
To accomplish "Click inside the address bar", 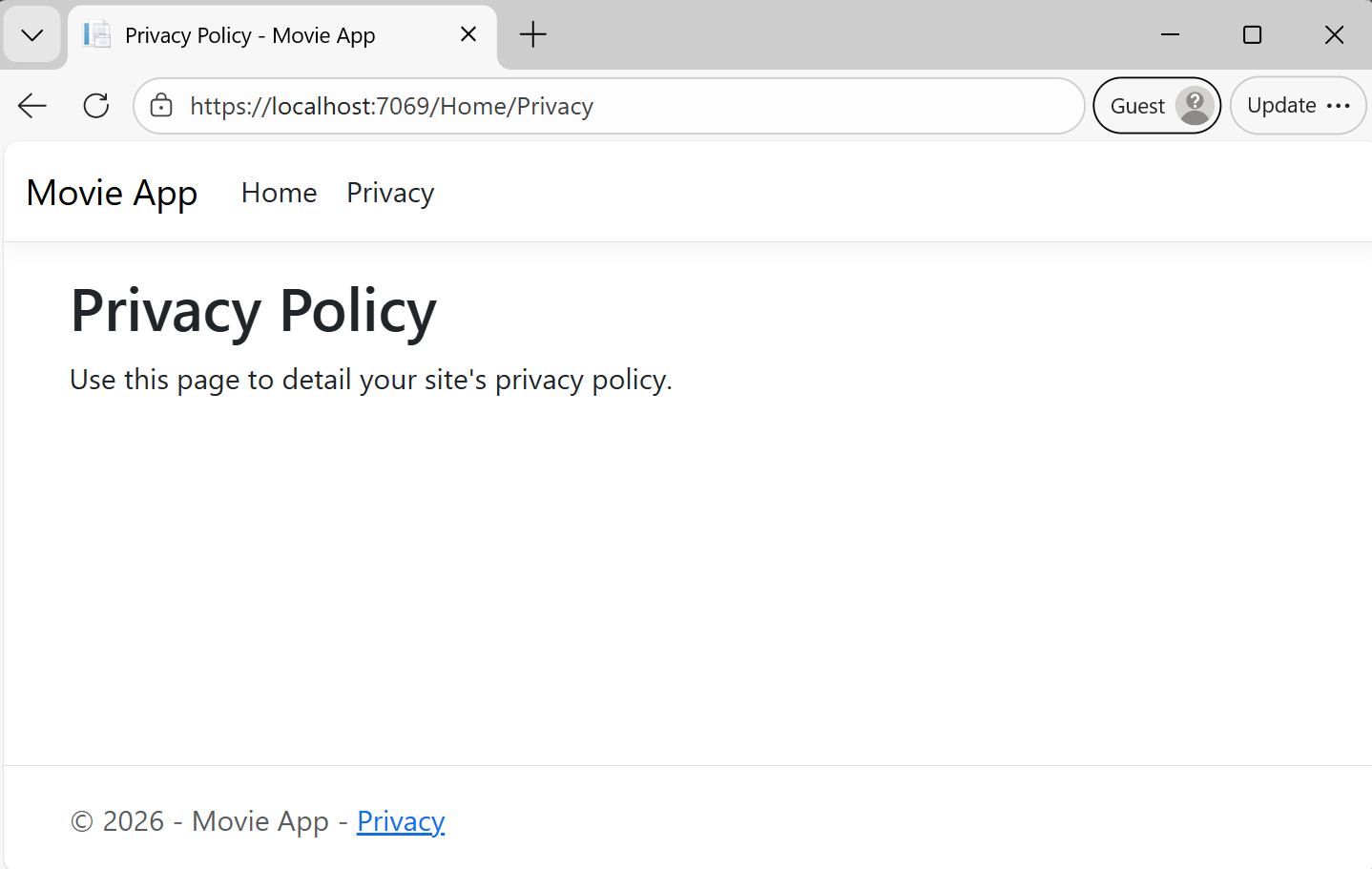I will click(611, 105).
